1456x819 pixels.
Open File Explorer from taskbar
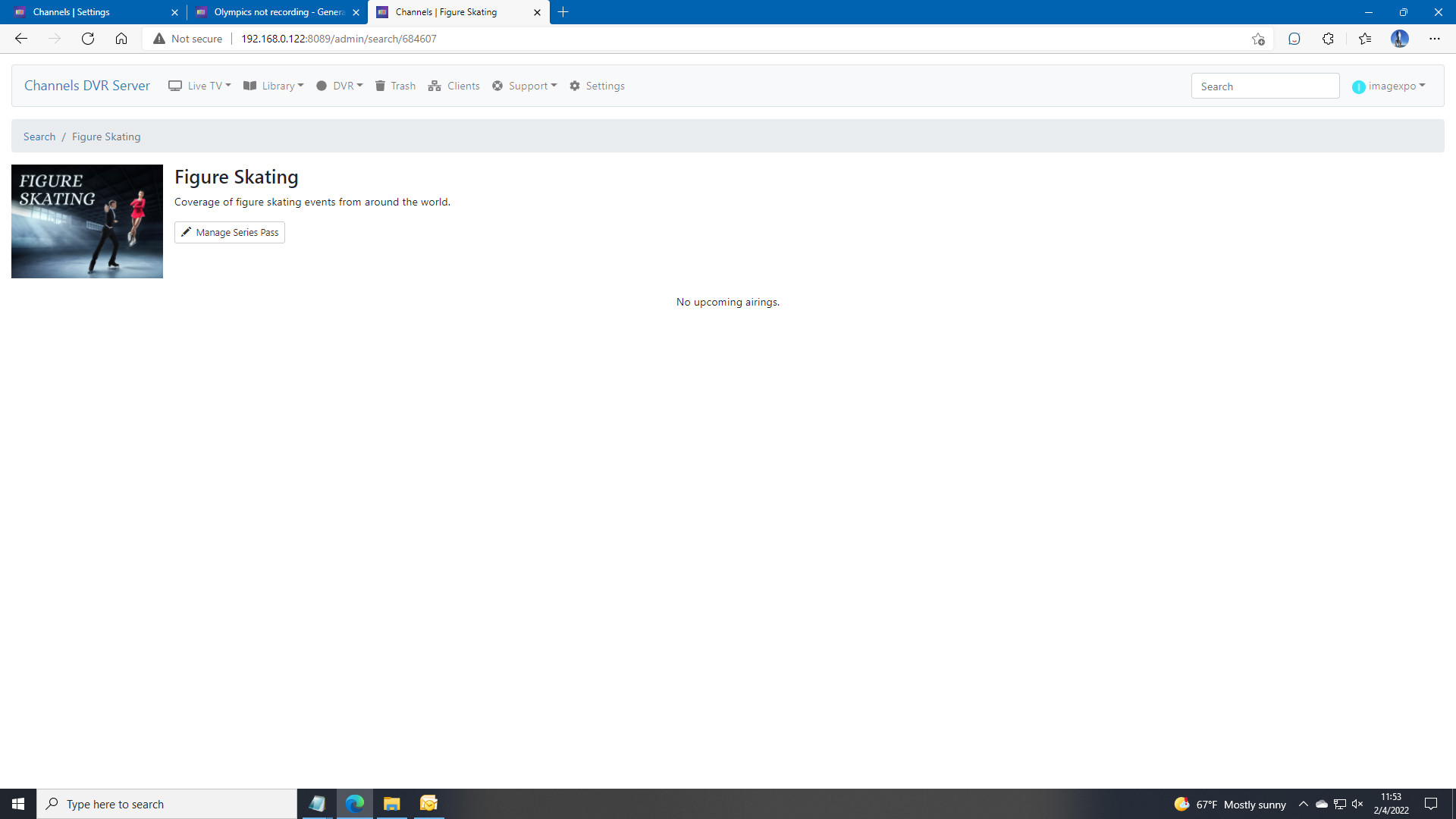coord(391,804)
